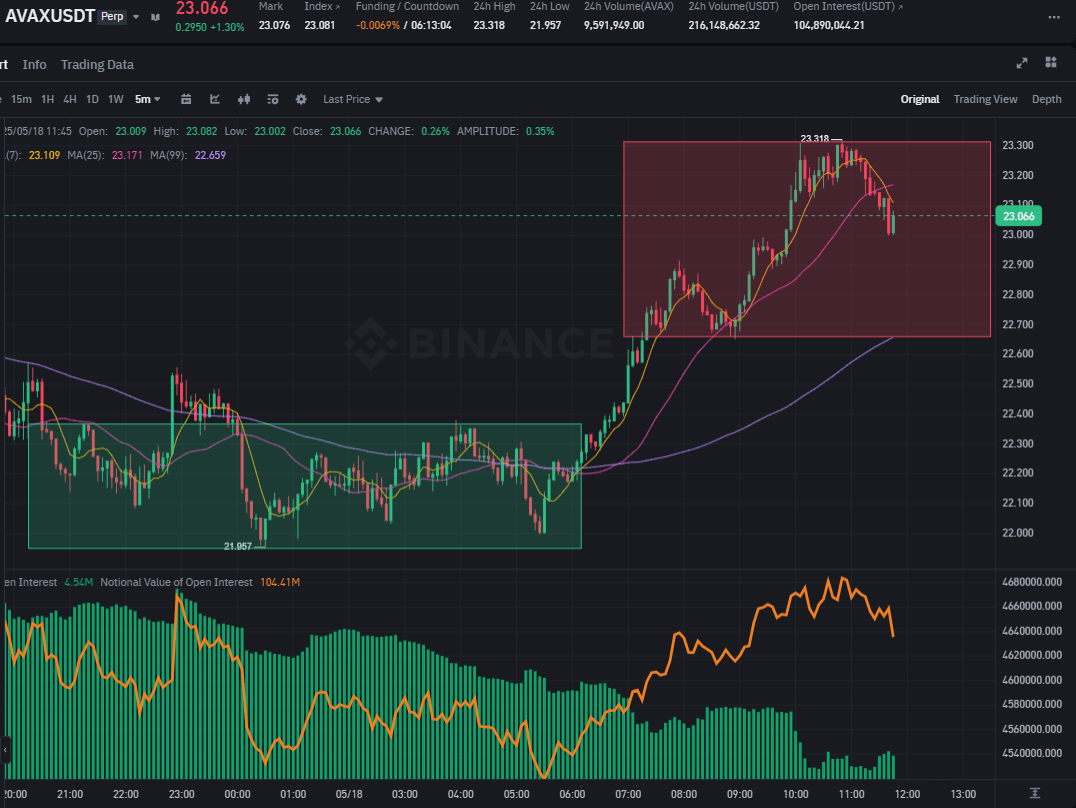Image resolution: width=1076 pixels, height=808 pixels.
Task: Open the calendar date picker icon
Action: 186,100
